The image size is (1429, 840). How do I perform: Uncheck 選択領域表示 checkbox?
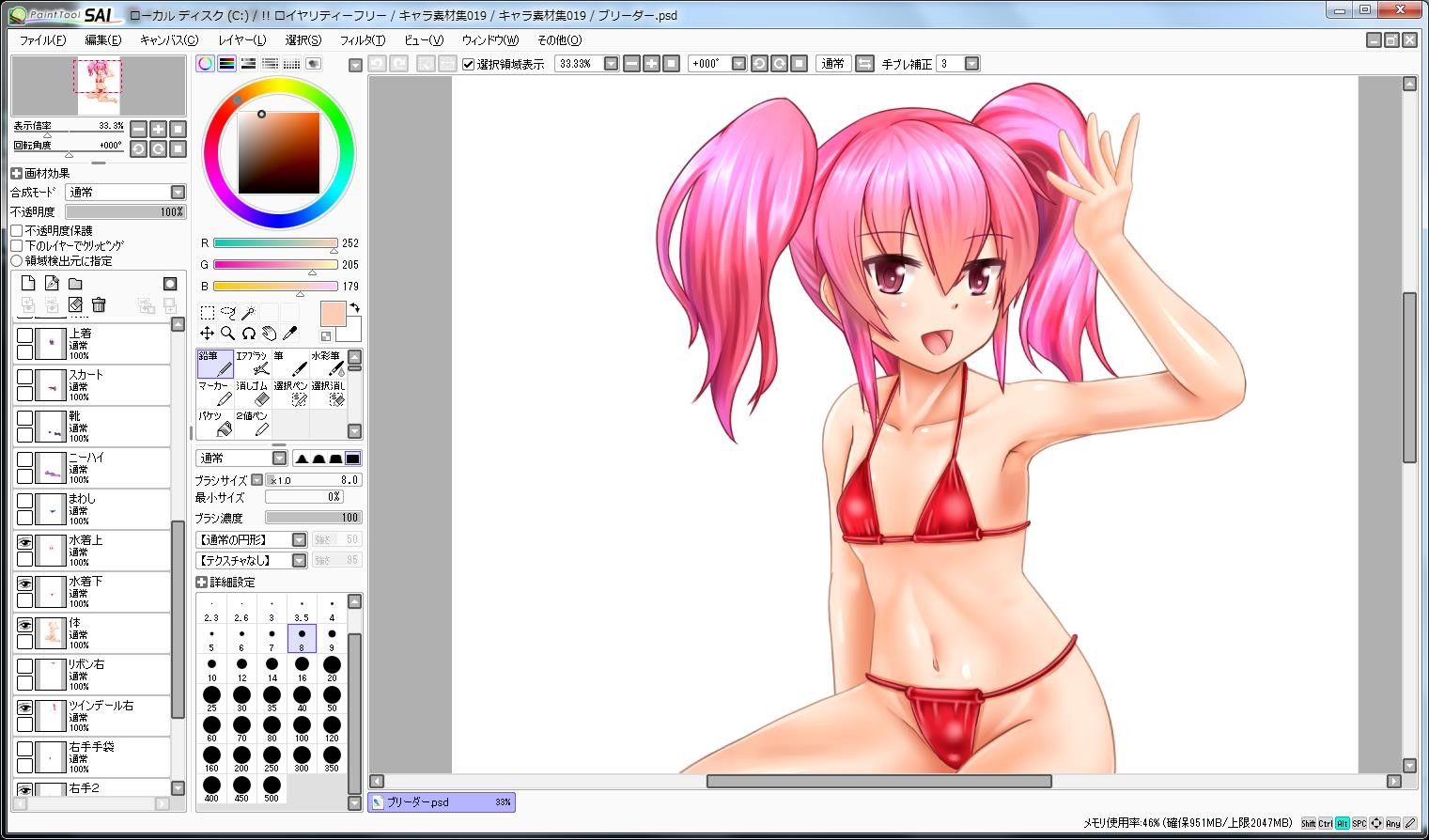pos(469,64)
